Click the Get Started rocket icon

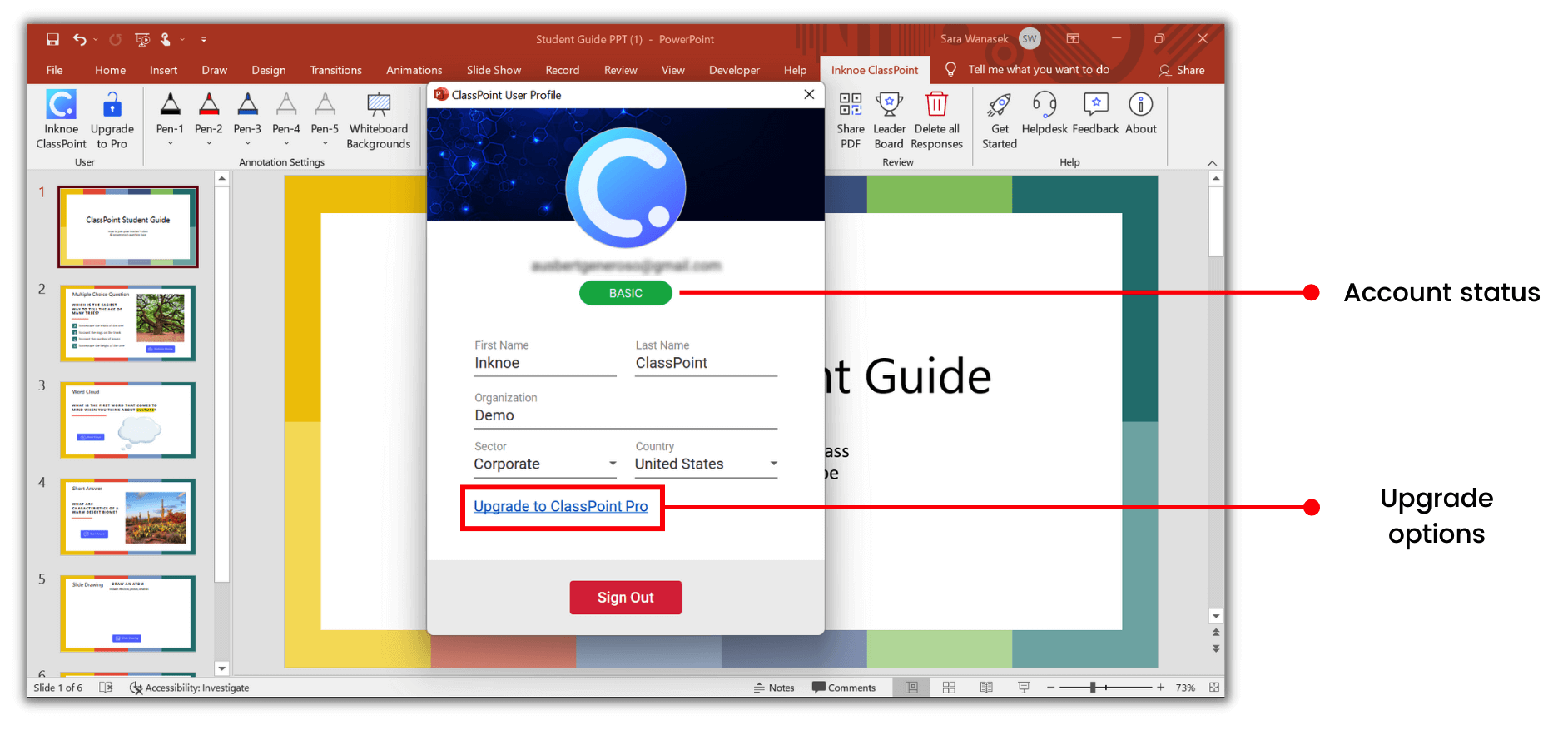click(999, 106)
